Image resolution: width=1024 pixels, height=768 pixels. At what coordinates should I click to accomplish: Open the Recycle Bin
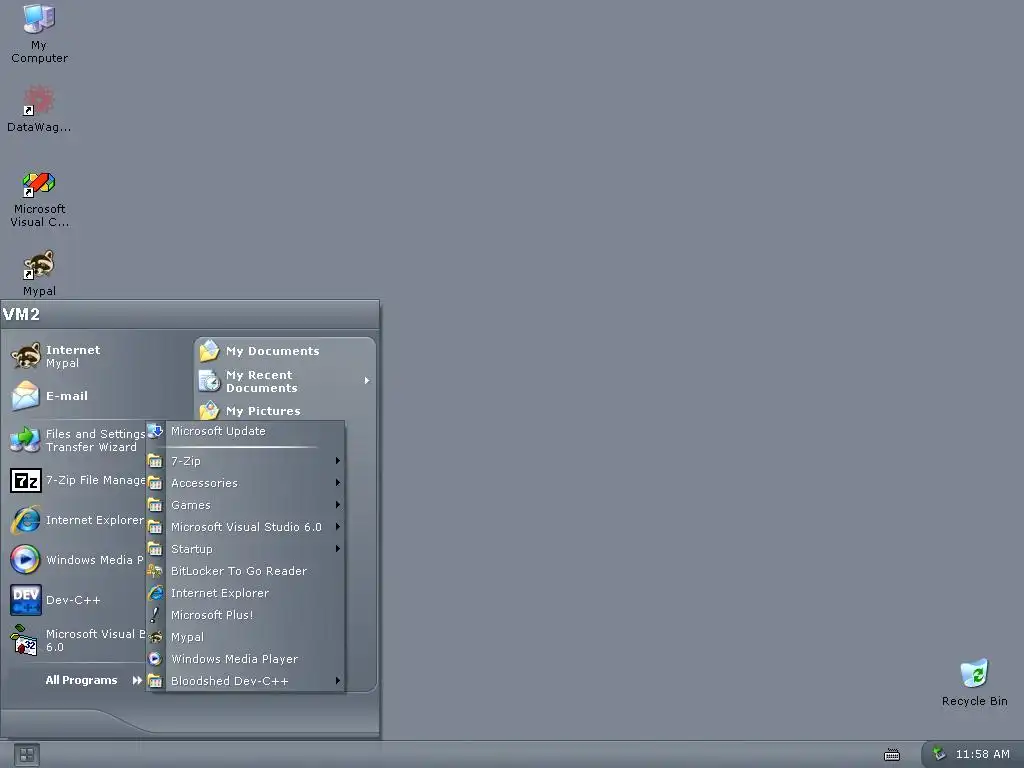coord(974,682)
